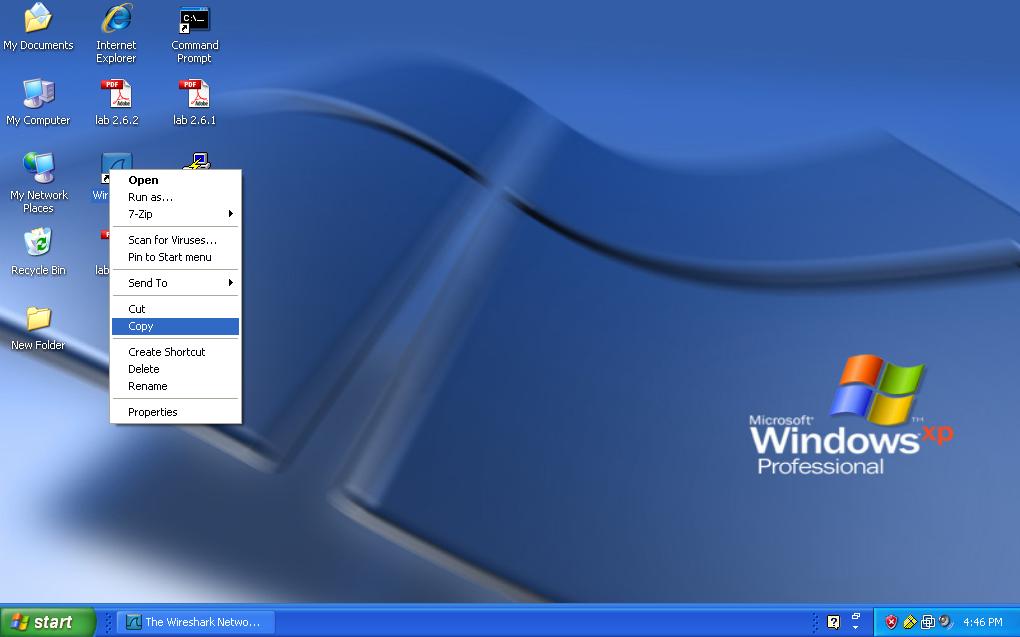Viewport: 1020px width, 637px height.
Task: Select the highlighted Copy entry
Action: pyautogui.click(x=175, y=326)
